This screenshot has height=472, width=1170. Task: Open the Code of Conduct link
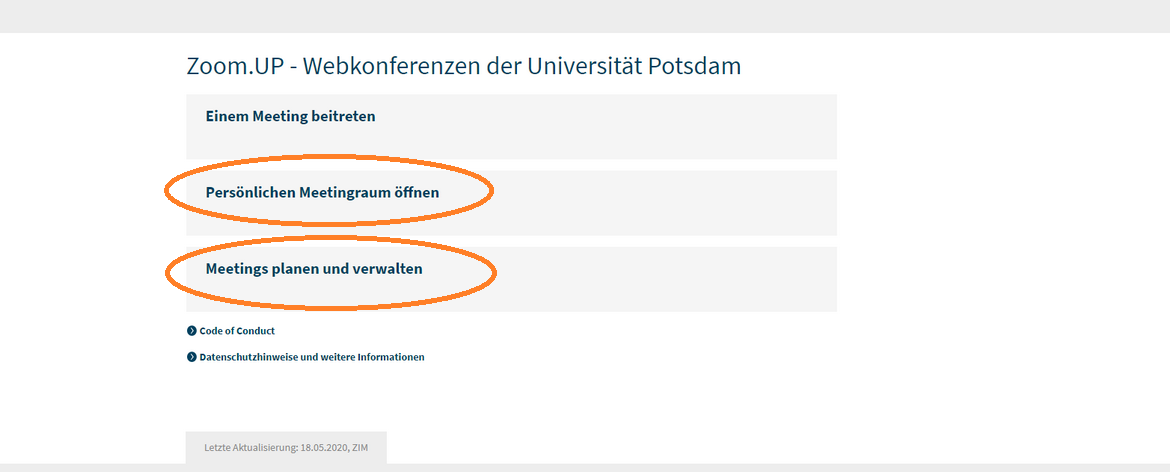[x=237, y=331]
